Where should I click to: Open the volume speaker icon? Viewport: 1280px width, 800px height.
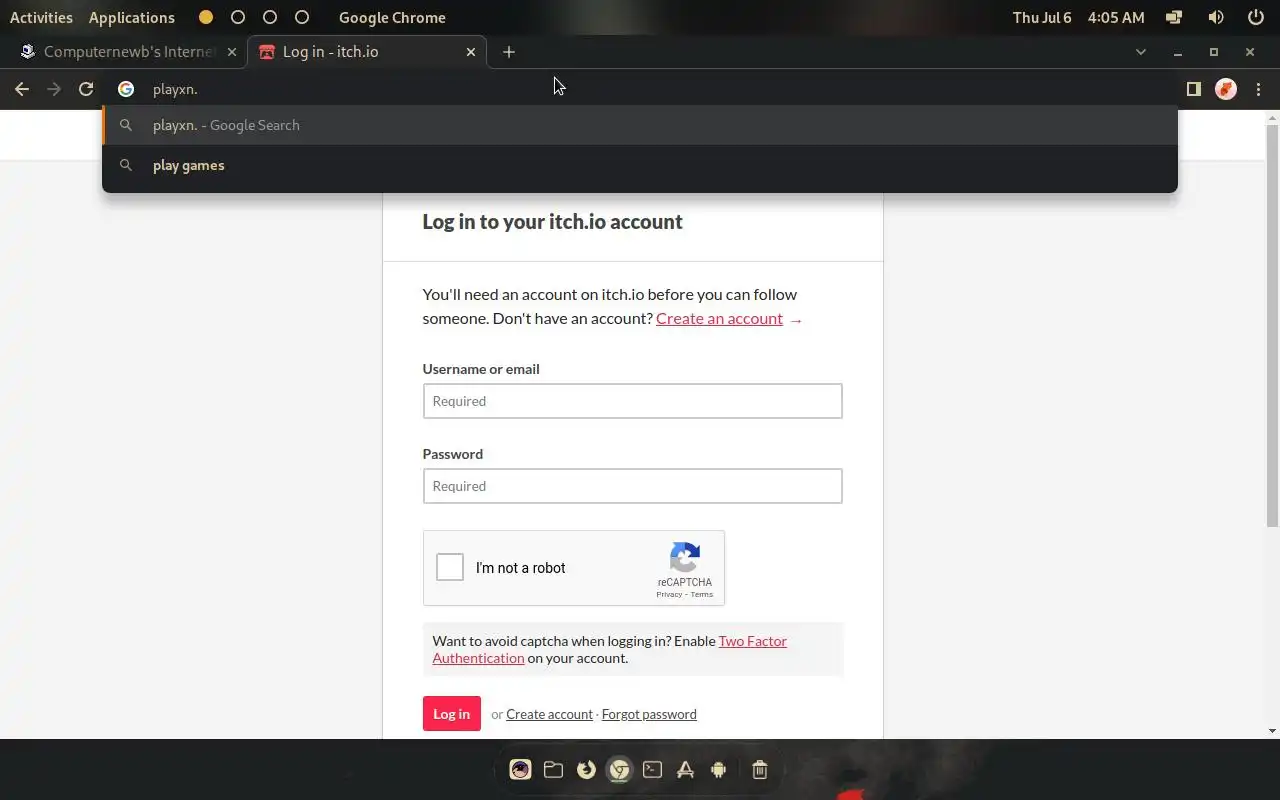point(1216,17)
